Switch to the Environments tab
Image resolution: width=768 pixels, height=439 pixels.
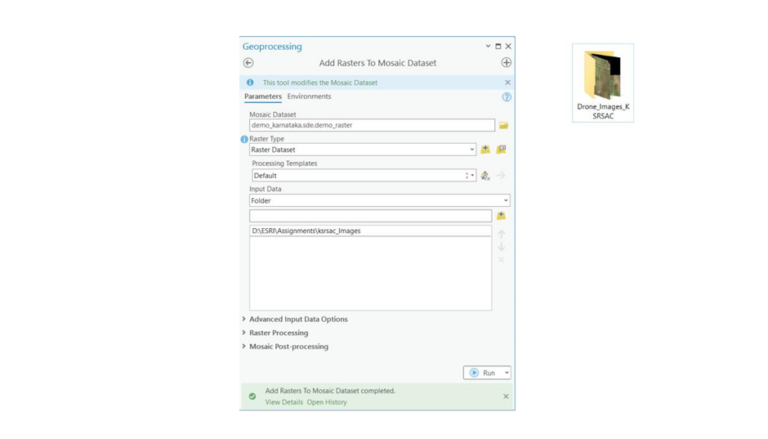(309, 97)
